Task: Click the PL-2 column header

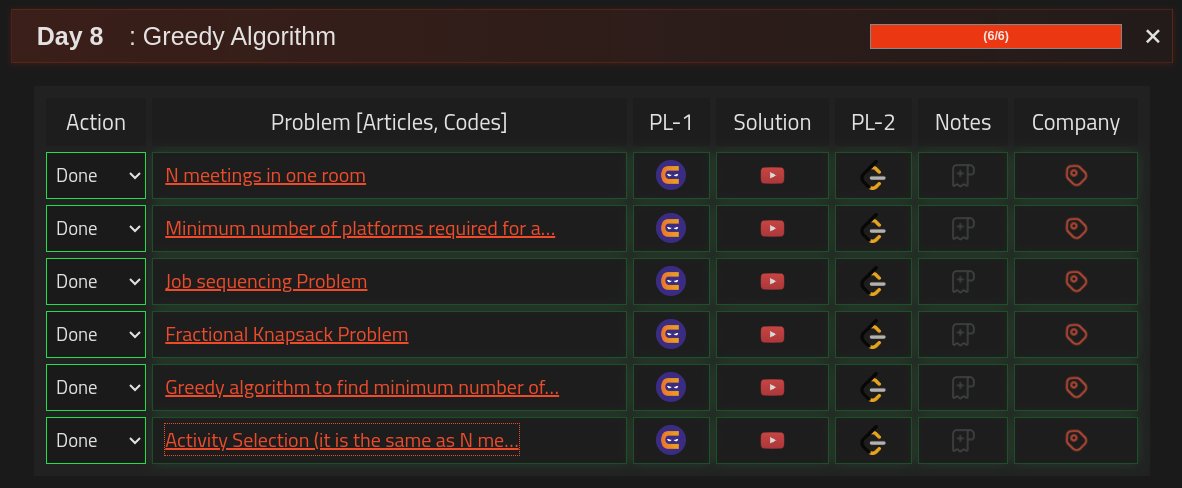Action: 873,122
